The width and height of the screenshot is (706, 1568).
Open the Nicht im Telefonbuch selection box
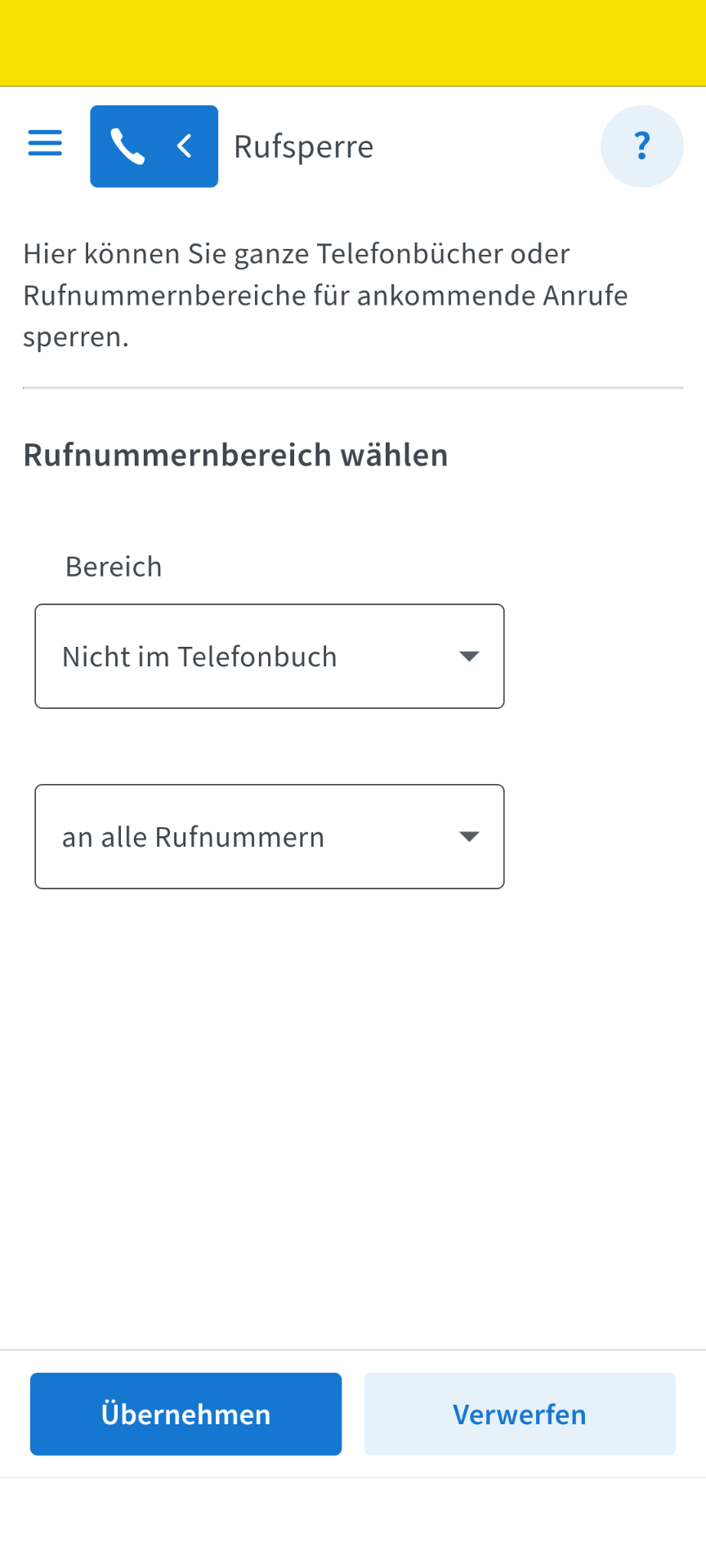(x=245, y=657)
